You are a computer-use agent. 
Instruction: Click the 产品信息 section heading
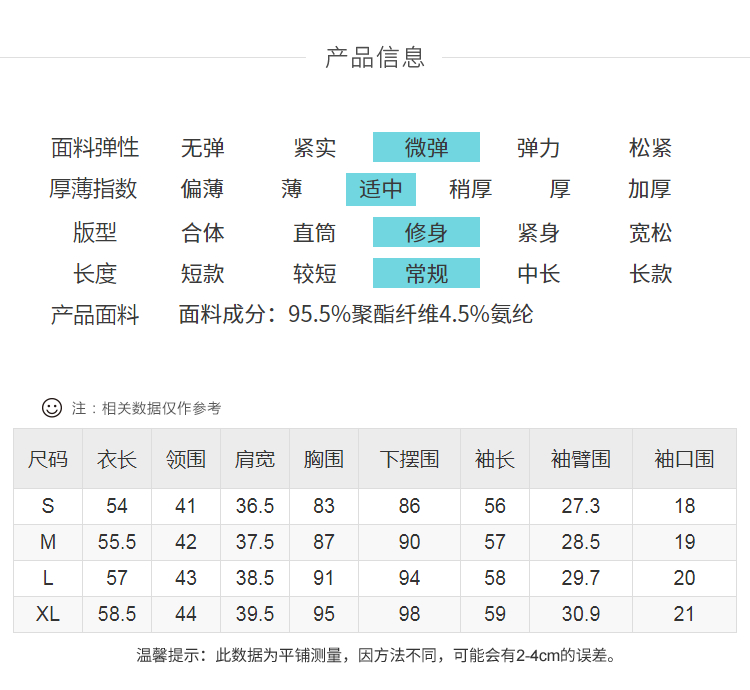(375, 57)
